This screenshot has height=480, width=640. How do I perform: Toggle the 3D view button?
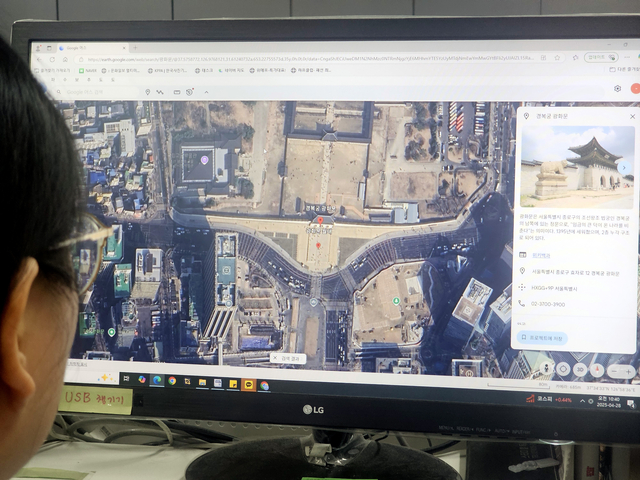580,369
